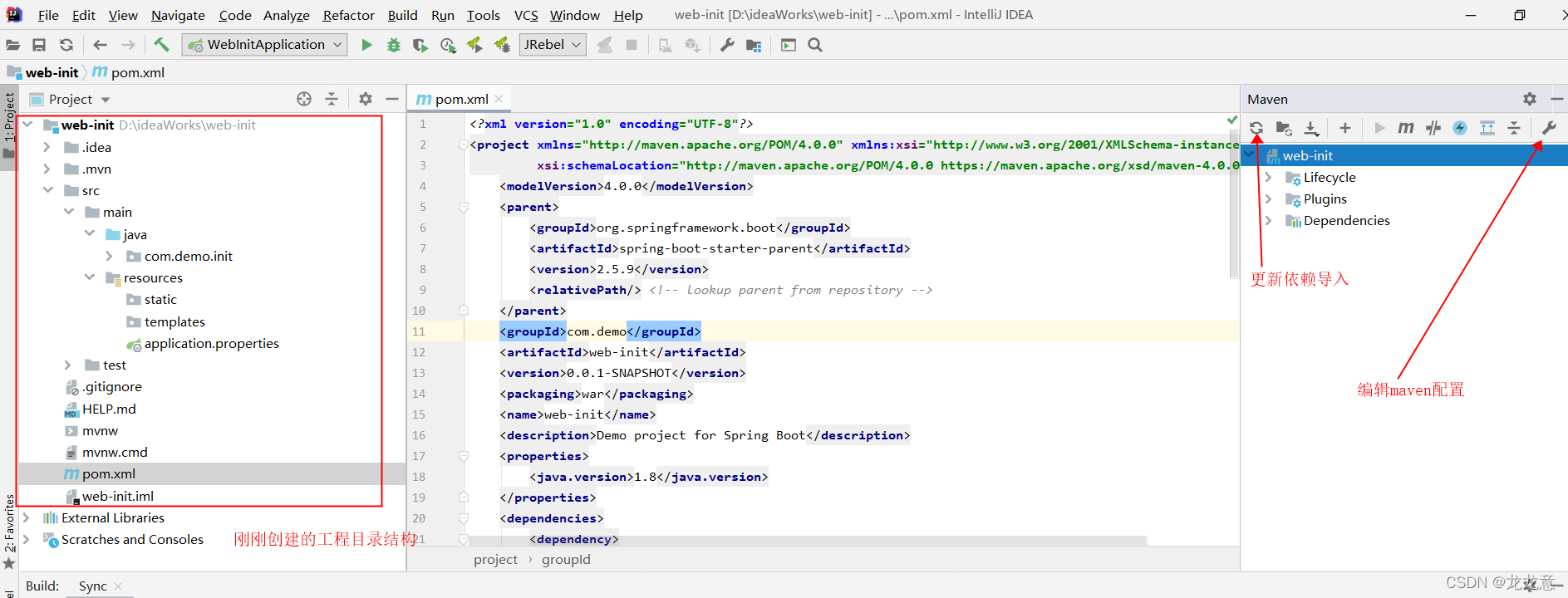Run with JRebel rocket icon
Viewport: 1568px width, 598px height.
474,45
